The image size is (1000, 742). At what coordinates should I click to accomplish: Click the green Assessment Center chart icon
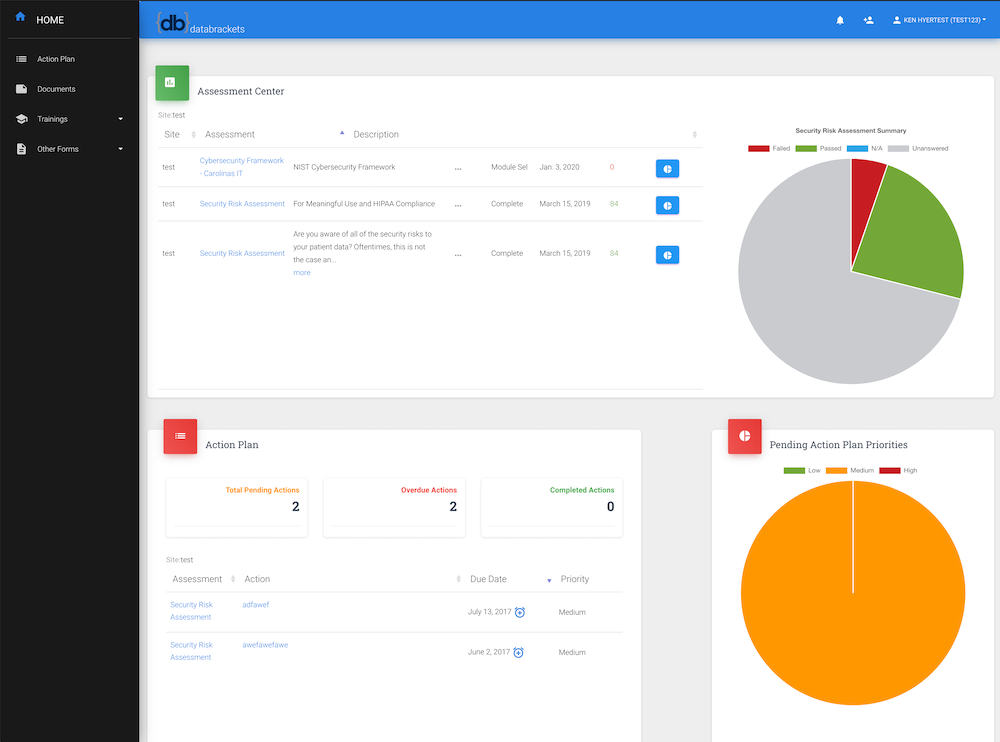[171, 82]
